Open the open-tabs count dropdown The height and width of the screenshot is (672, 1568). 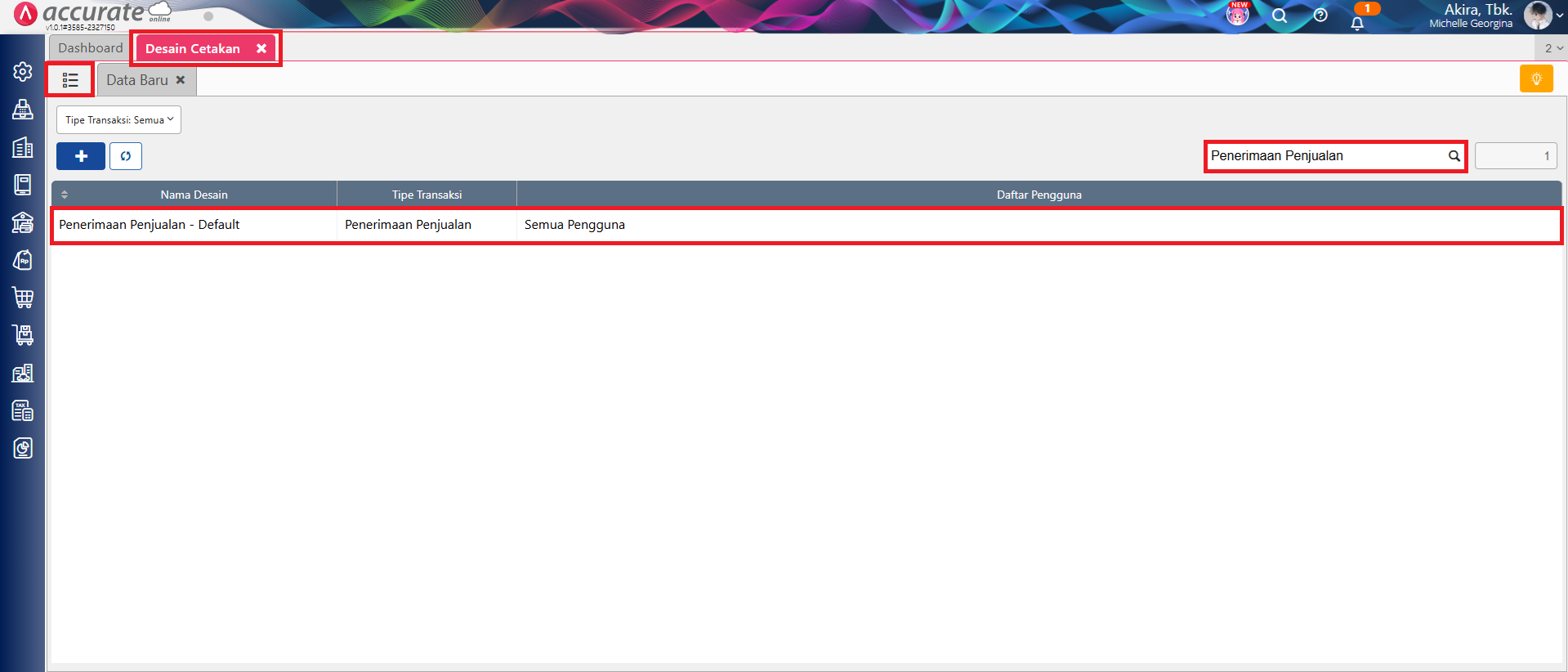(x=1552, y=48)
